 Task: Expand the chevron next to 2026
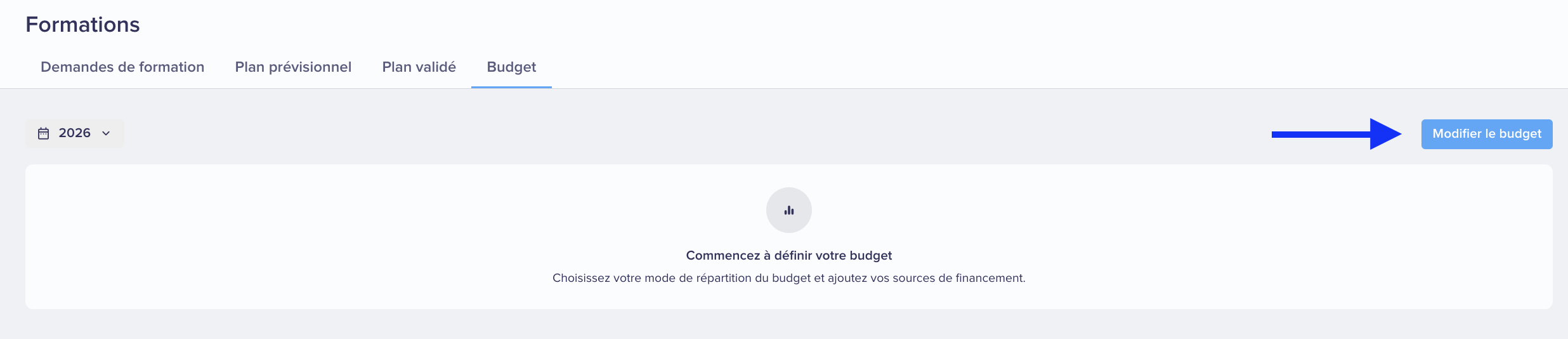click(x=106, y=133)
